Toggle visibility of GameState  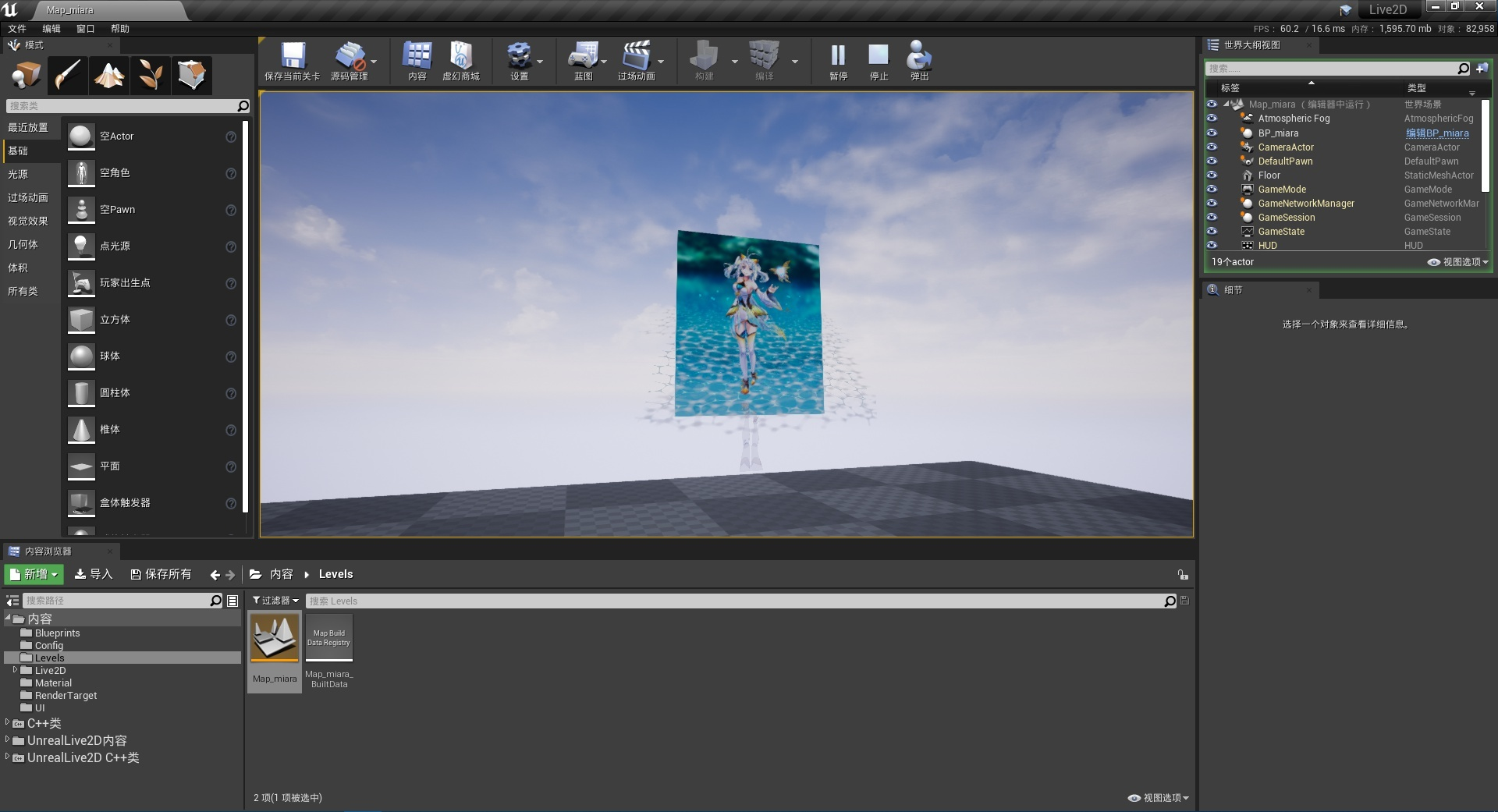1212,231
